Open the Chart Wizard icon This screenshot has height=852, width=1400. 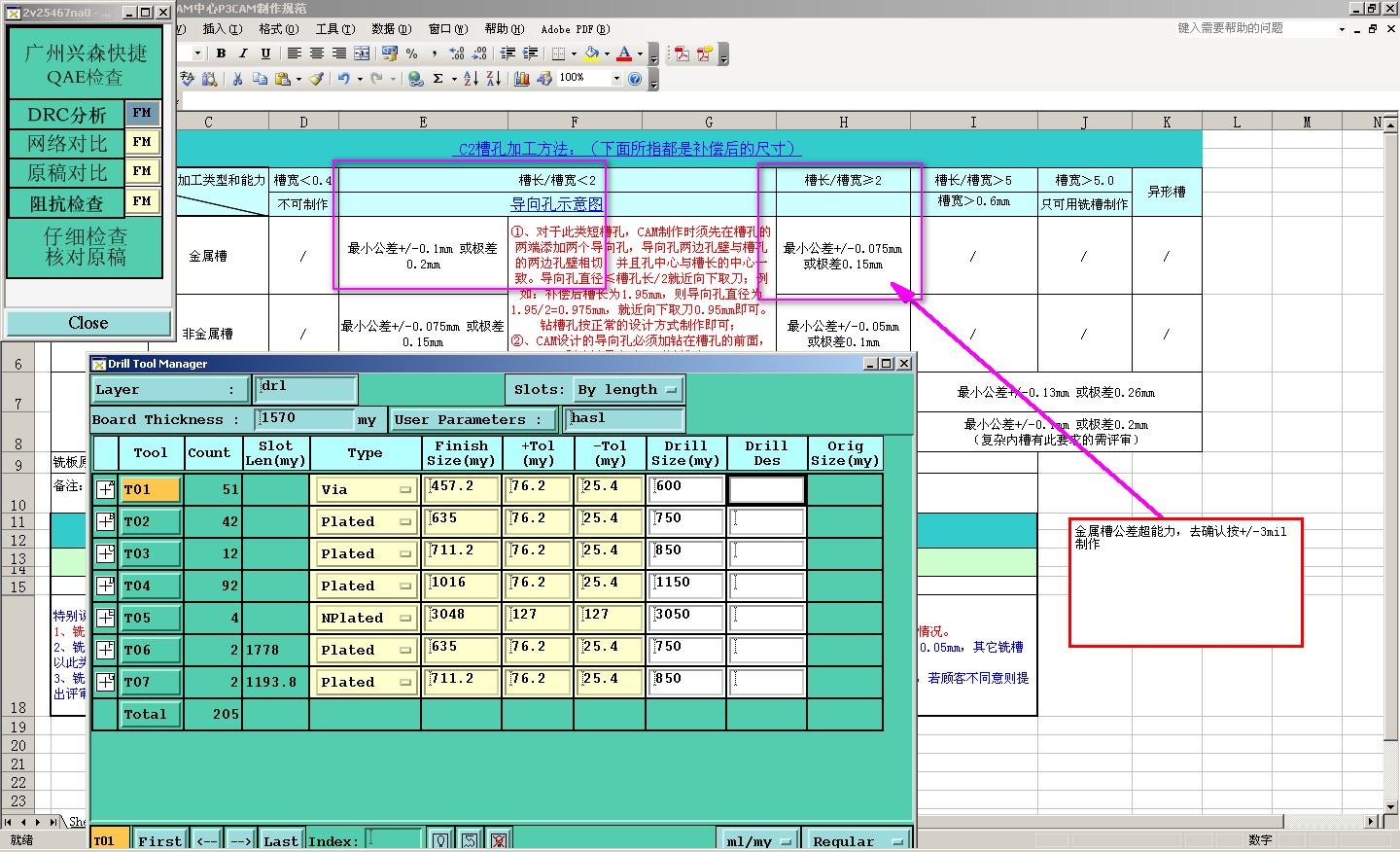coord(522,79)
